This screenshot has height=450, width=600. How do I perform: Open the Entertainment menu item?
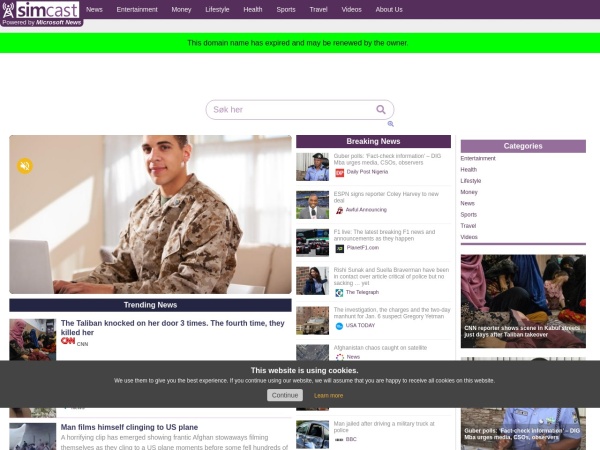pyautogui.click(x=137, y=10)
